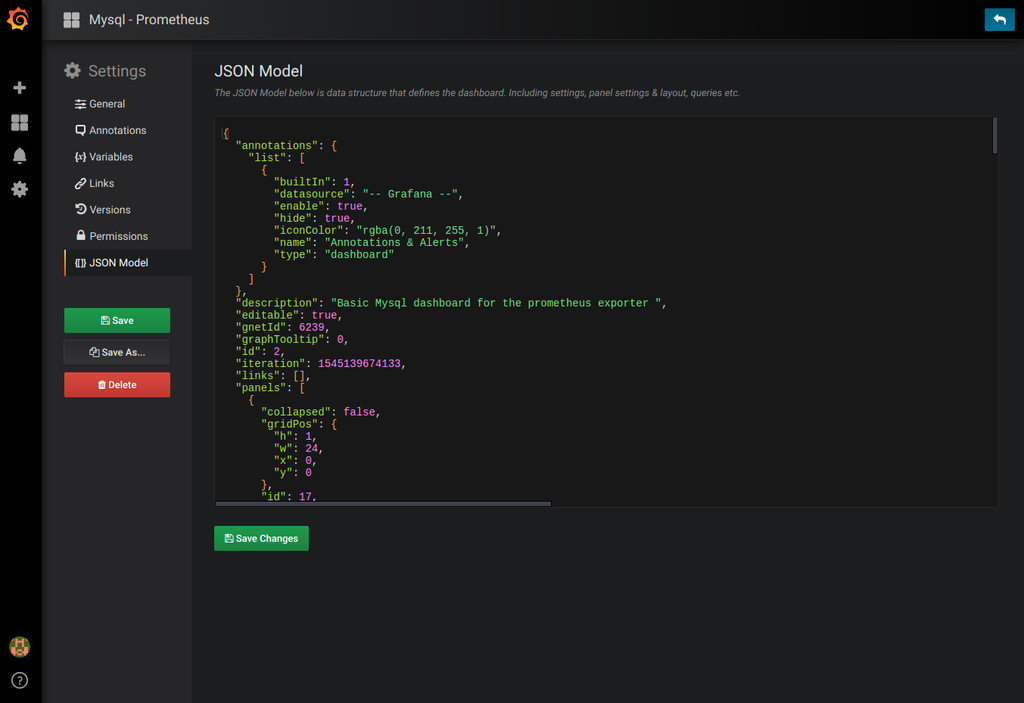Screen dimensions: 1024x703
Task: Click the "gnetId": 6239 line
Action: (x=282, y=327)
